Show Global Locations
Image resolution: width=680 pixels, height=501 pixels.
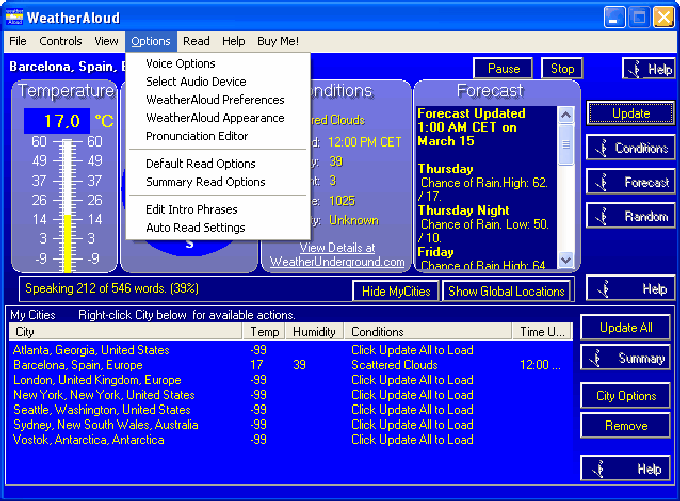click(506, 291)
